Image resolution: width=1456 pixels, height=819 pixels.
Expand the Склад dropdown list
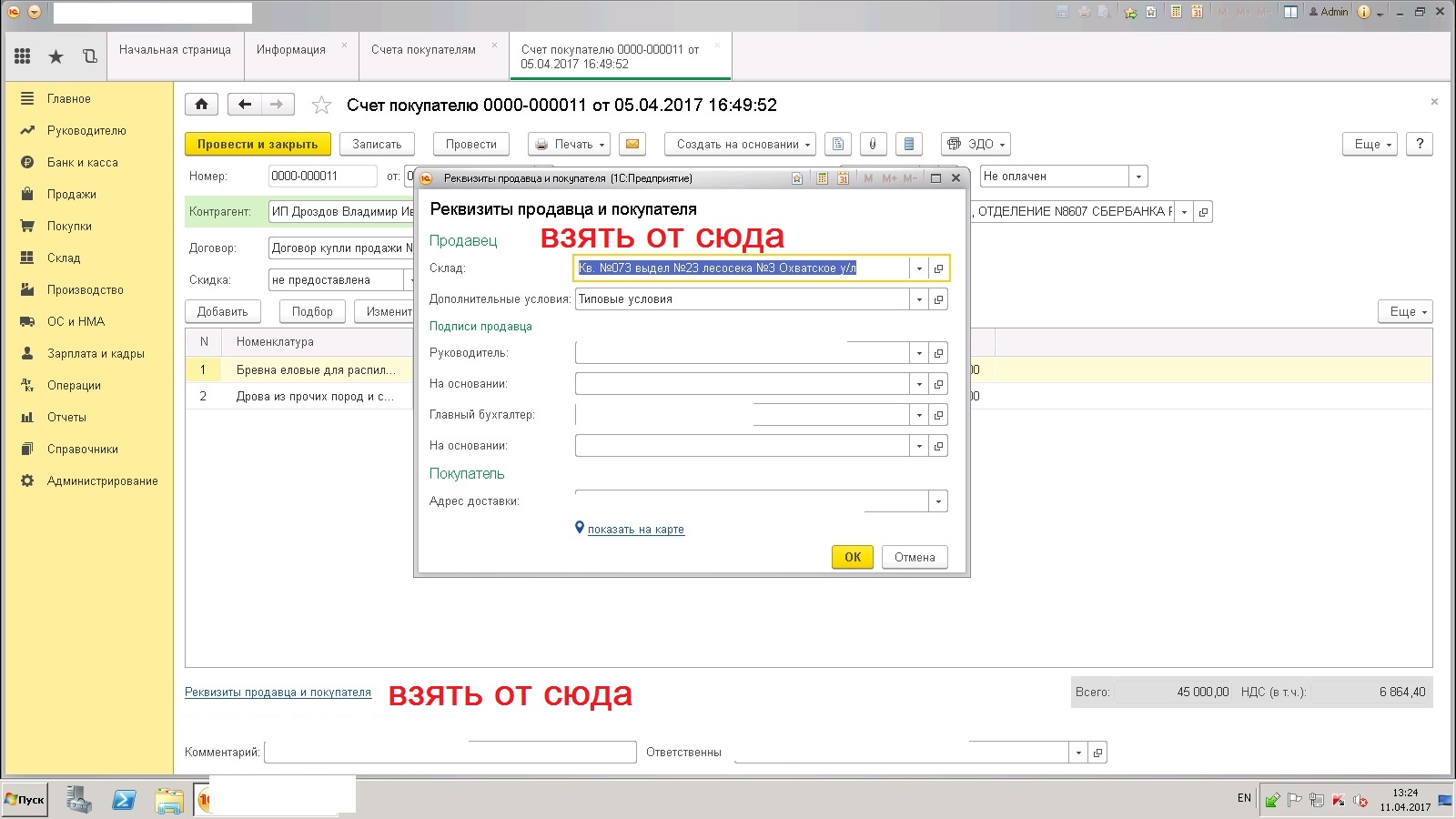[919, 268]
